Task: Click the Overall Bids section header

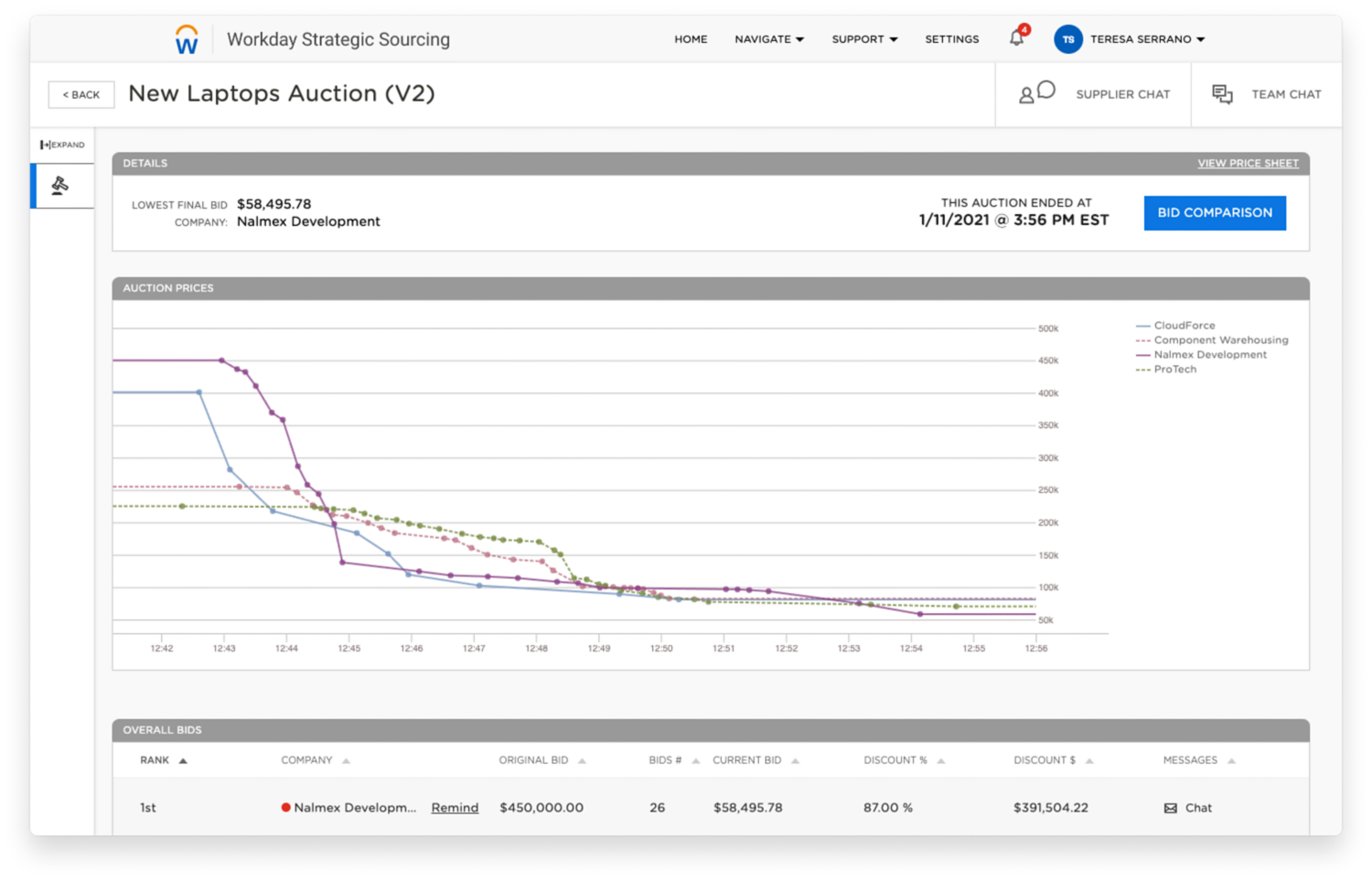Action: 711,730
